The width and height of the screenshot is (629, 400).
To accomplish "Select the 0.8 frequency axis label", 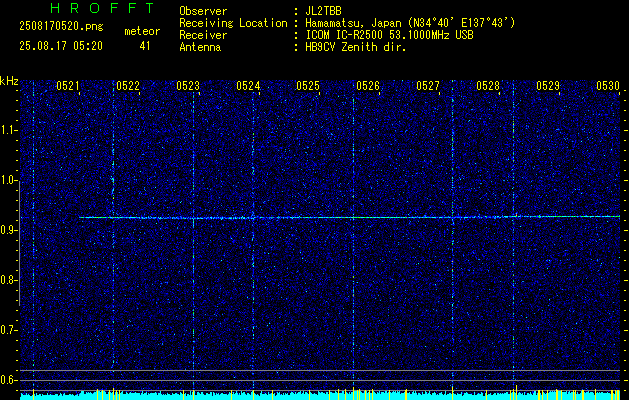I will (x=8, y=280).
